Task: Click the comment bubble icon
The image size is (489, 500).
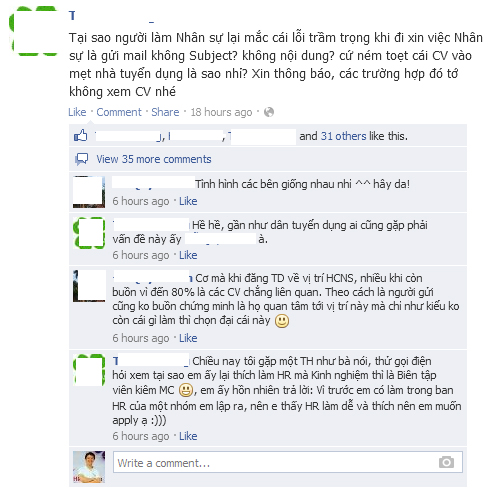Action: [82, 159]
